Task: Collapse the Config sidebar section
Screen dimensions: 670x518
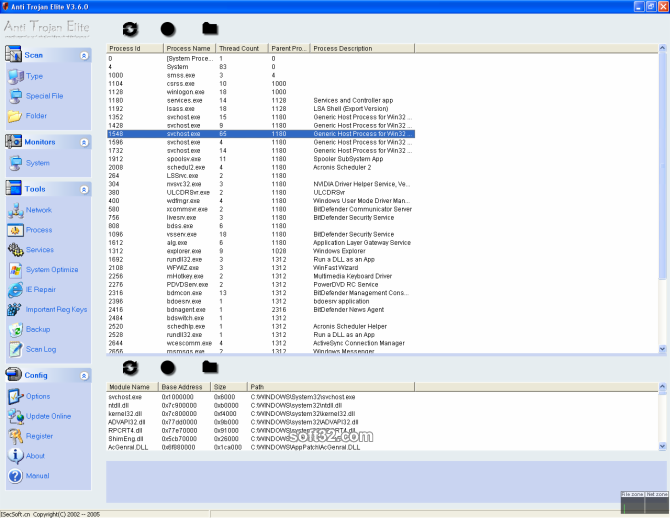Action: [x=84, y=376]
